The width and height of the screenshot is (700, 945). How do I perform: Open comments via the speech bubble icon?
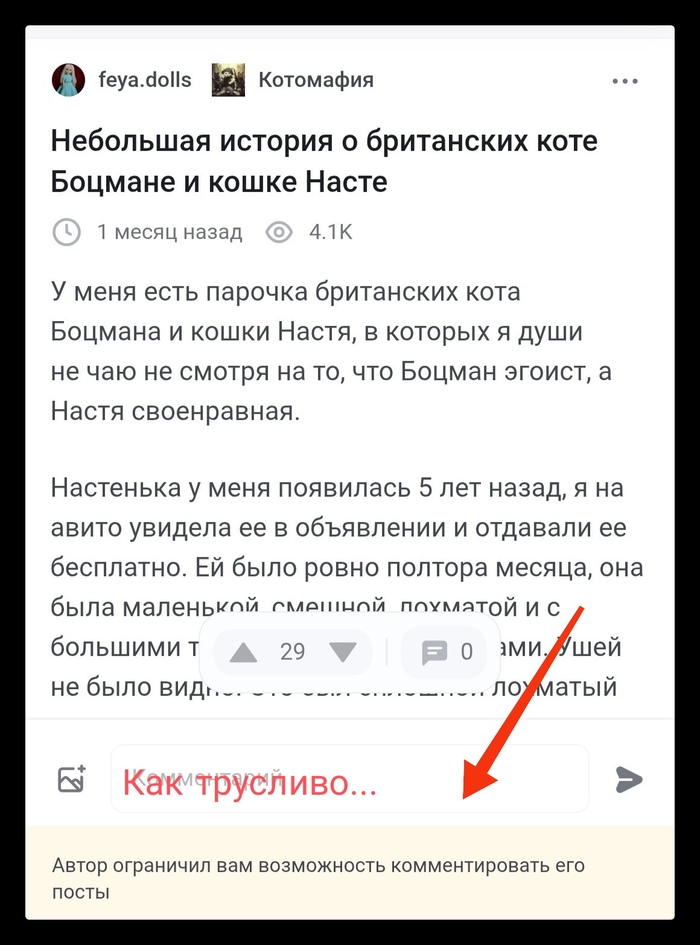pos(434,652)
